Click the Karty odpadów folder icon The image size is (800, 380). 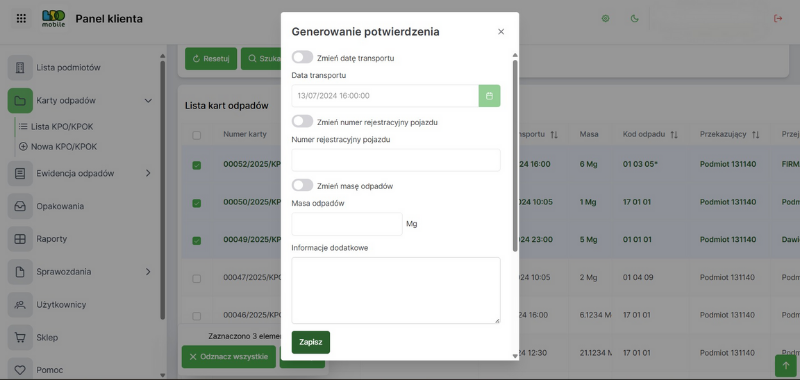click(20, 100)
